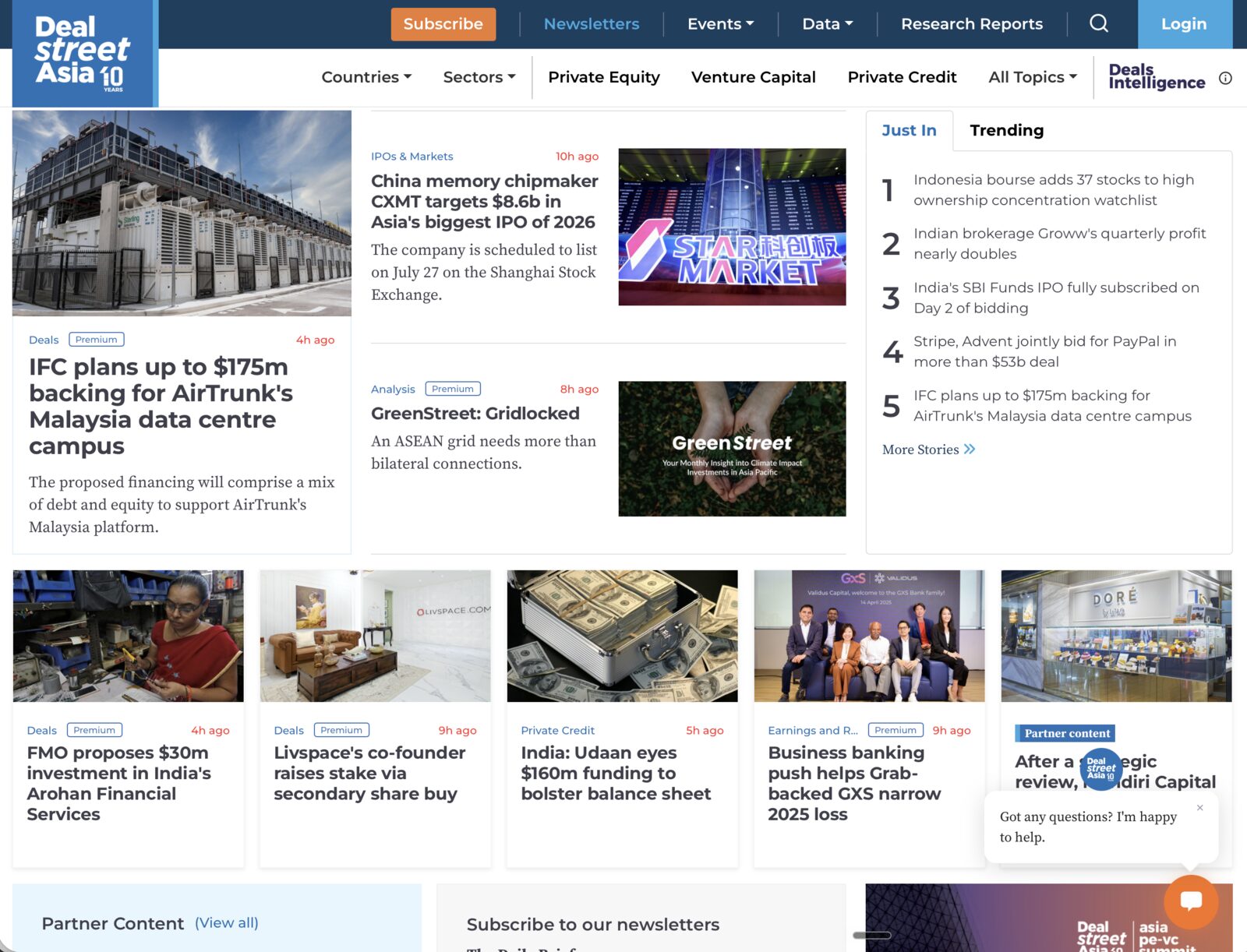Image resolution: width=1247 pixels, height=952 pixels.
Task: Click the AirTrunk data centre image
Action: pos(182,213)
